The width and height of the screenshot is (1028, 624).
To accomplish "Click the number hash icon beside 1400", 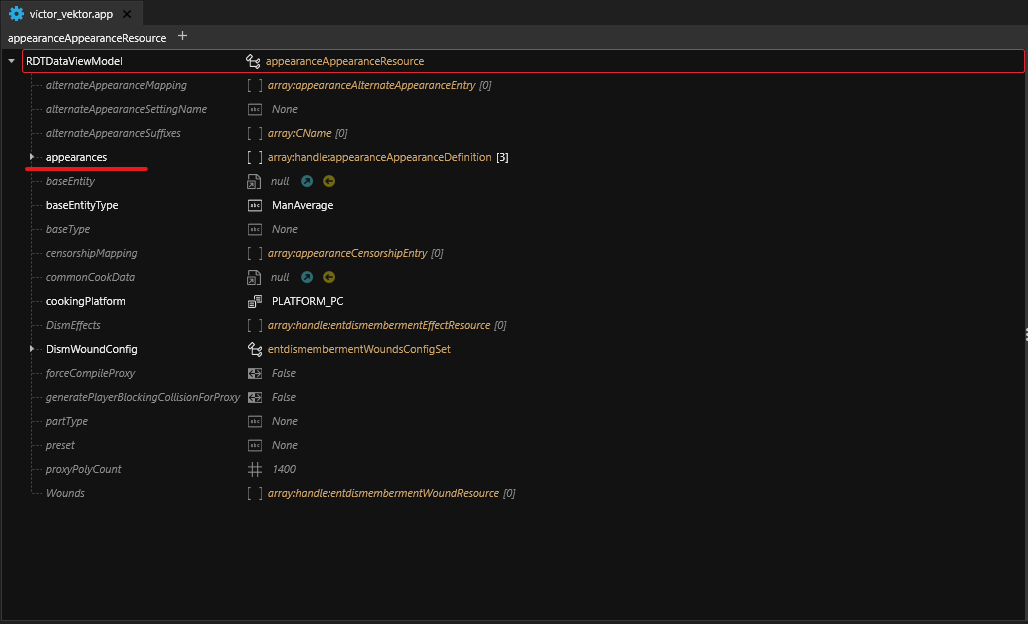I will pyautogui.click(x=255, y=469).
